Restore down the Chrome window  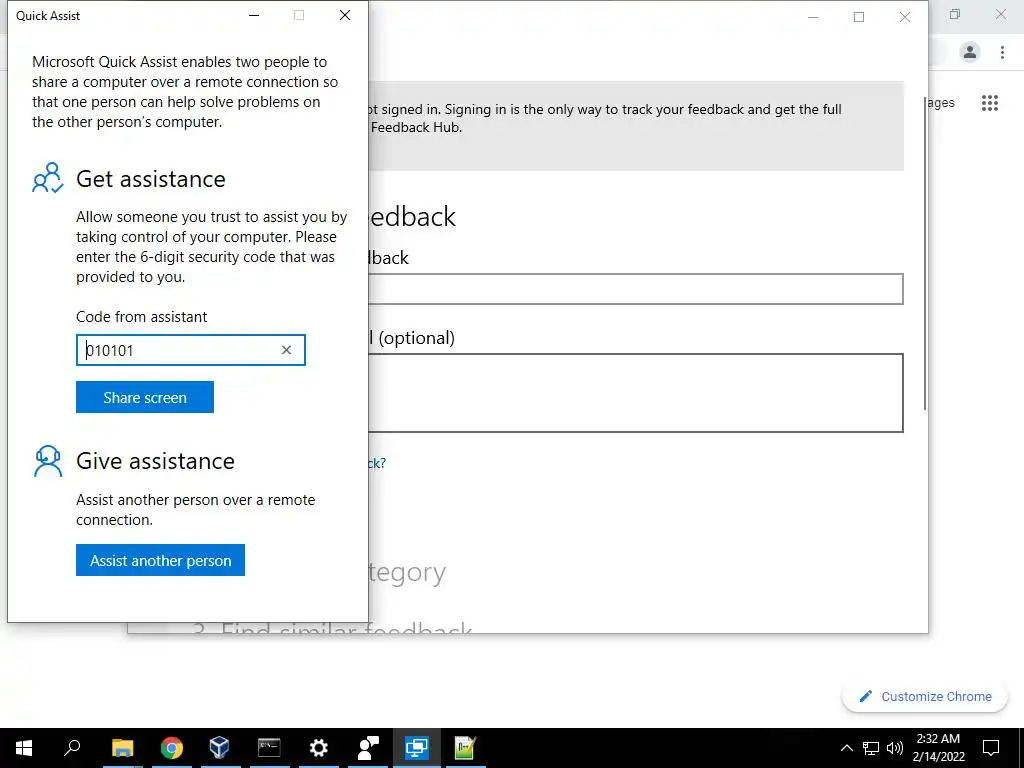pos(955,14)
